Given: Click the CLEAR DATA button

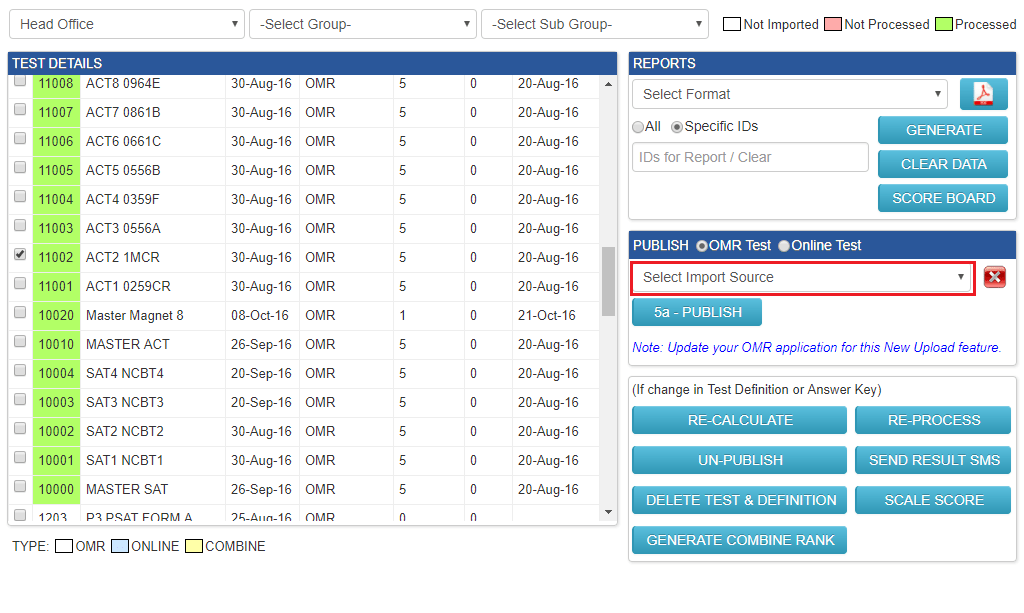Looking at the screenshot, I should pos(943,164).
